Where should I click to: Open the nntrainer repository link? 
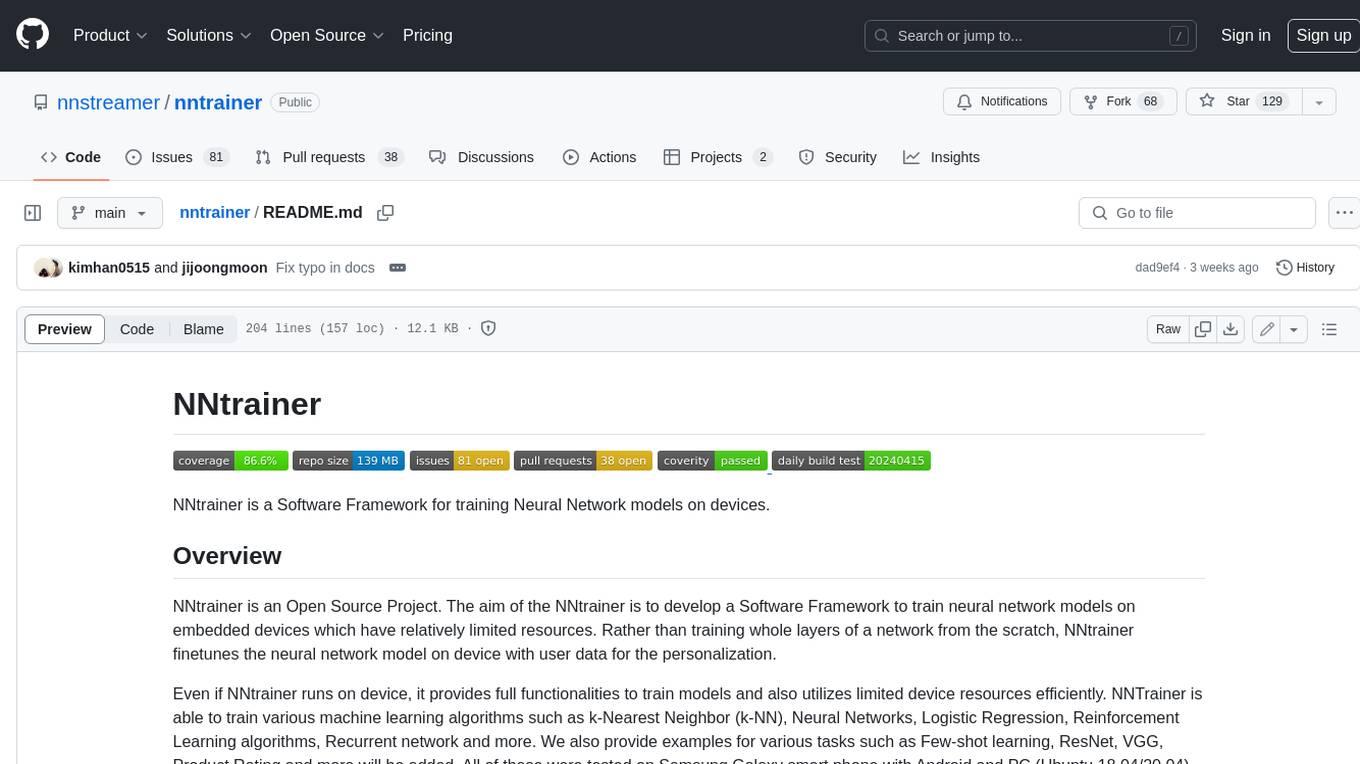pyautogui.click(x=218, y=102)
